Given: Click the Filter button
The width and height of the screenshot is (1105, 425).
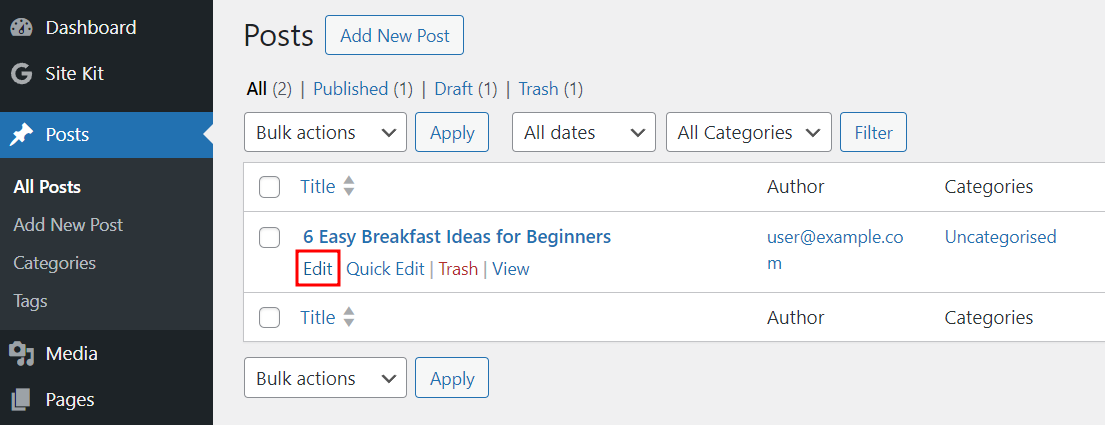Looking at the screenshot, I should (873, 132).
